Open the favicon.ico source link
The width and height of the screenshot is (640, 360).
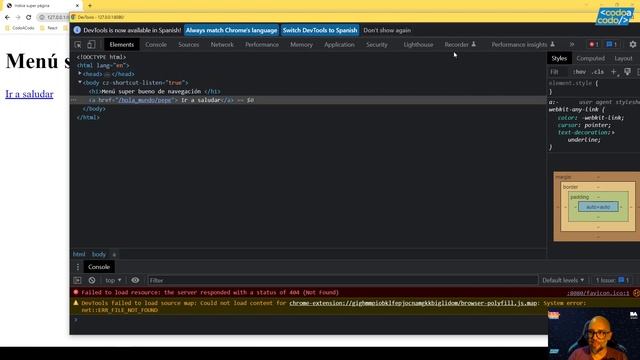pyautogui.click(x=598, y=293)
